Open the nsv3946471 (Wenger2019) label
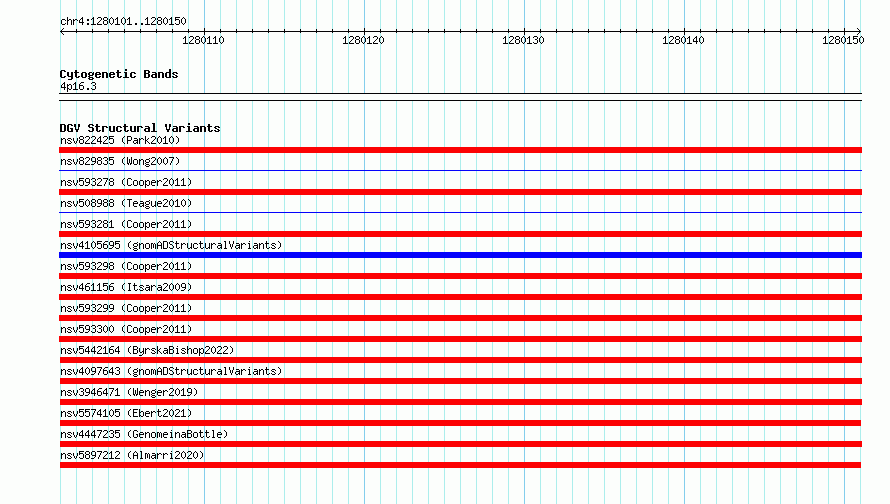 pos(129,392)
